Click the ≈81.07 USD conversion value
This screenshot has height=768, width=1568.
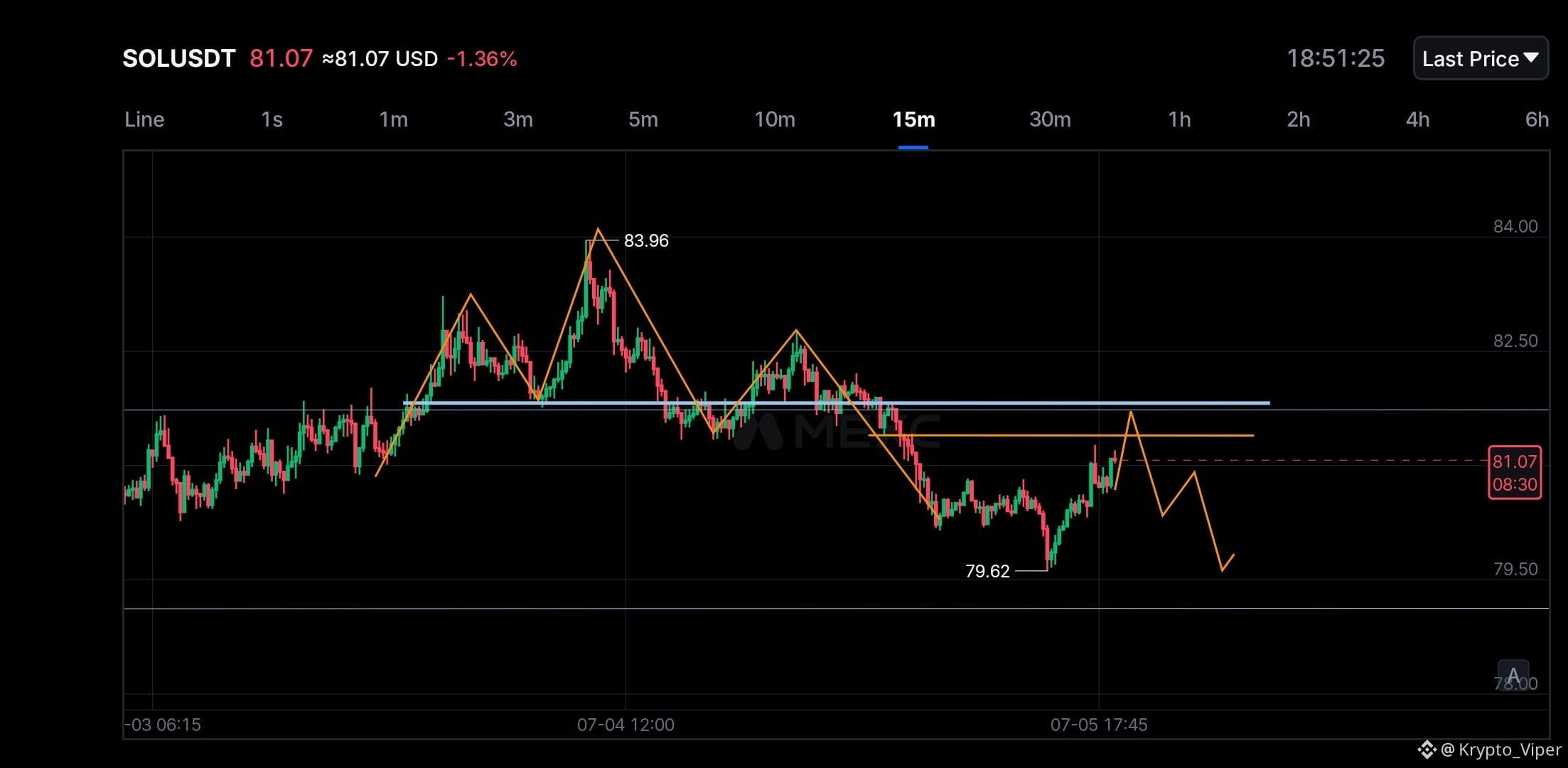[x=380, y=58]
